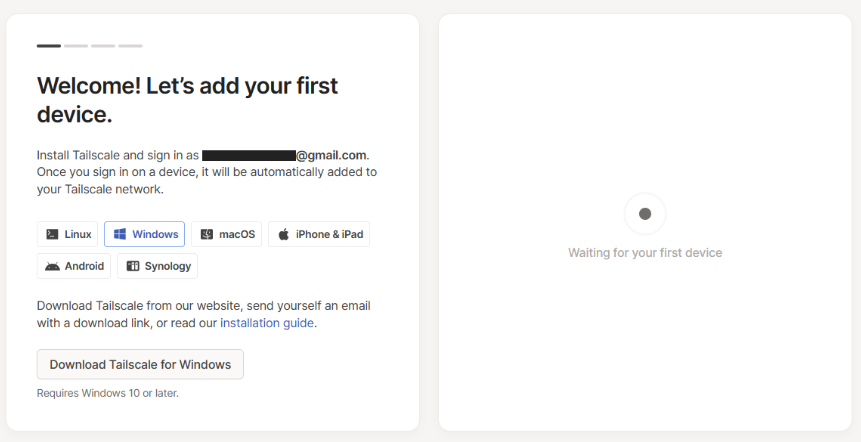Click the Waiting for your first device text
Viewport: 861px width, 442px height.
coord(645,253)
